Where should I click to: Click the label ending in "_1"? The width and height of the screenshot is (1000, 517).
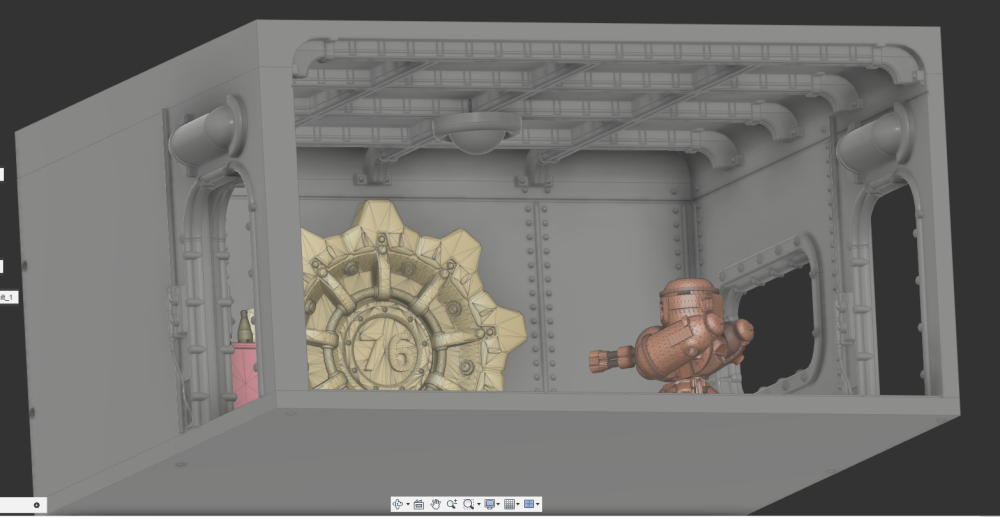click(x=8, y=297)
